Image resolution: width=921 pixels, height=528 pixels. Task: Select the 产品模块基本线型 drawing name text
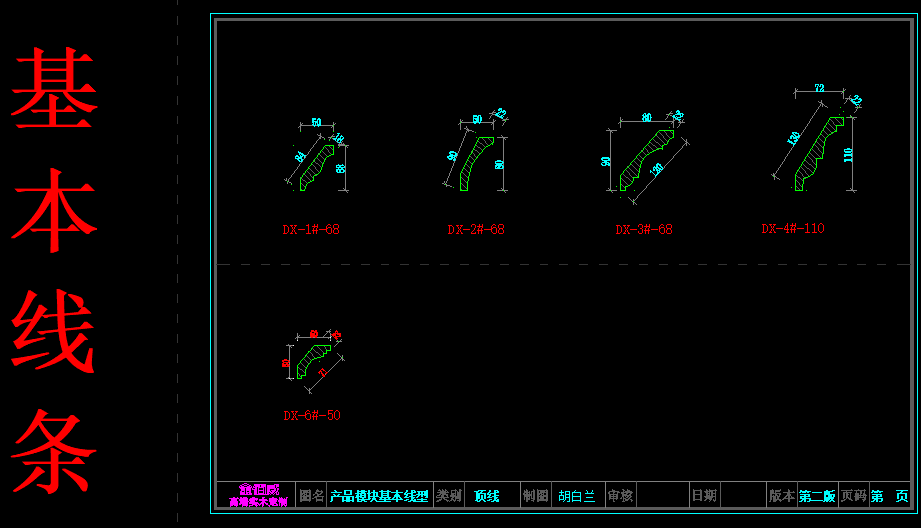click(379, 496)
